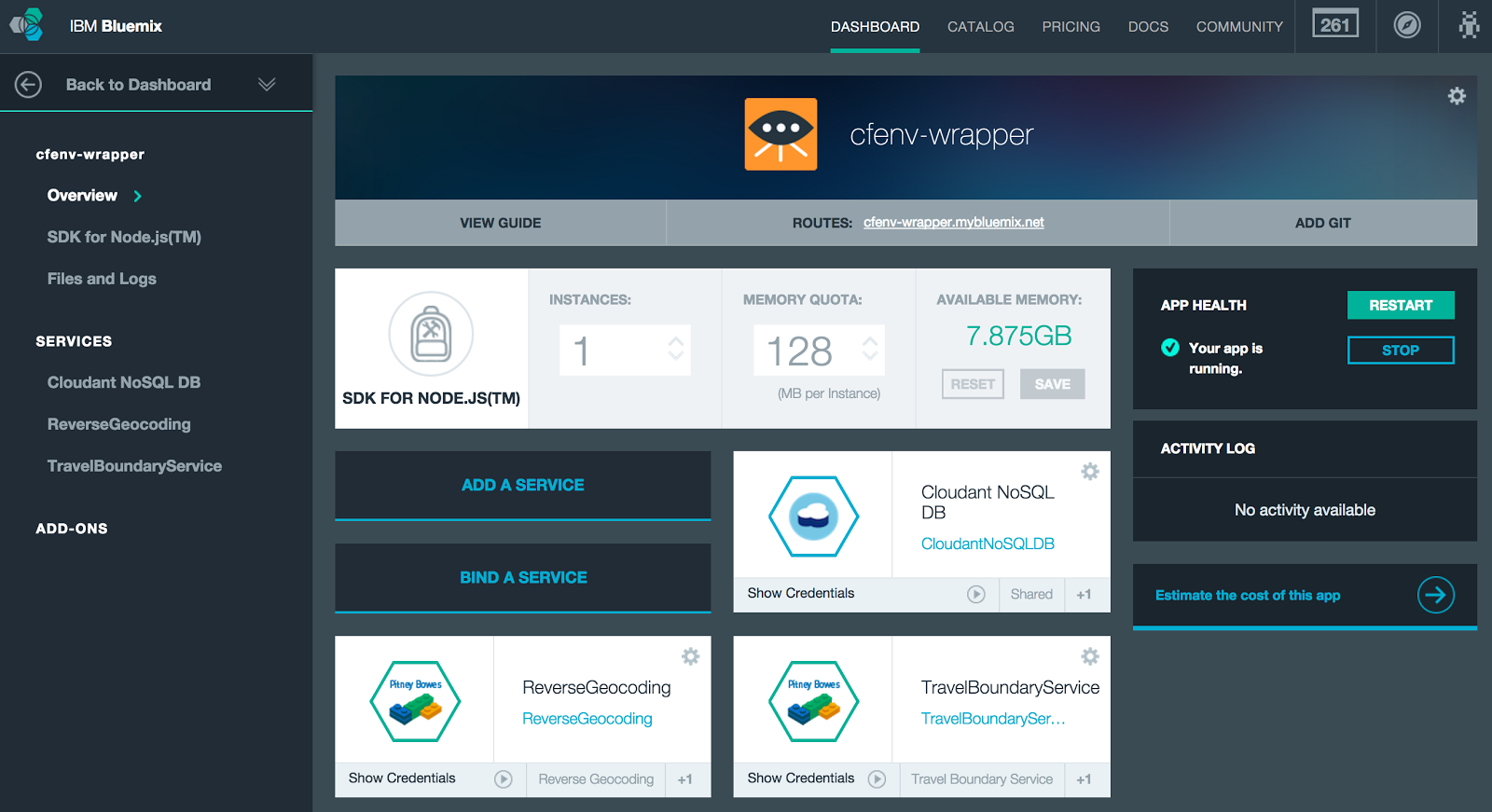
Task: Click the cfenv-wrapper orange app icon
Action: 781,134
